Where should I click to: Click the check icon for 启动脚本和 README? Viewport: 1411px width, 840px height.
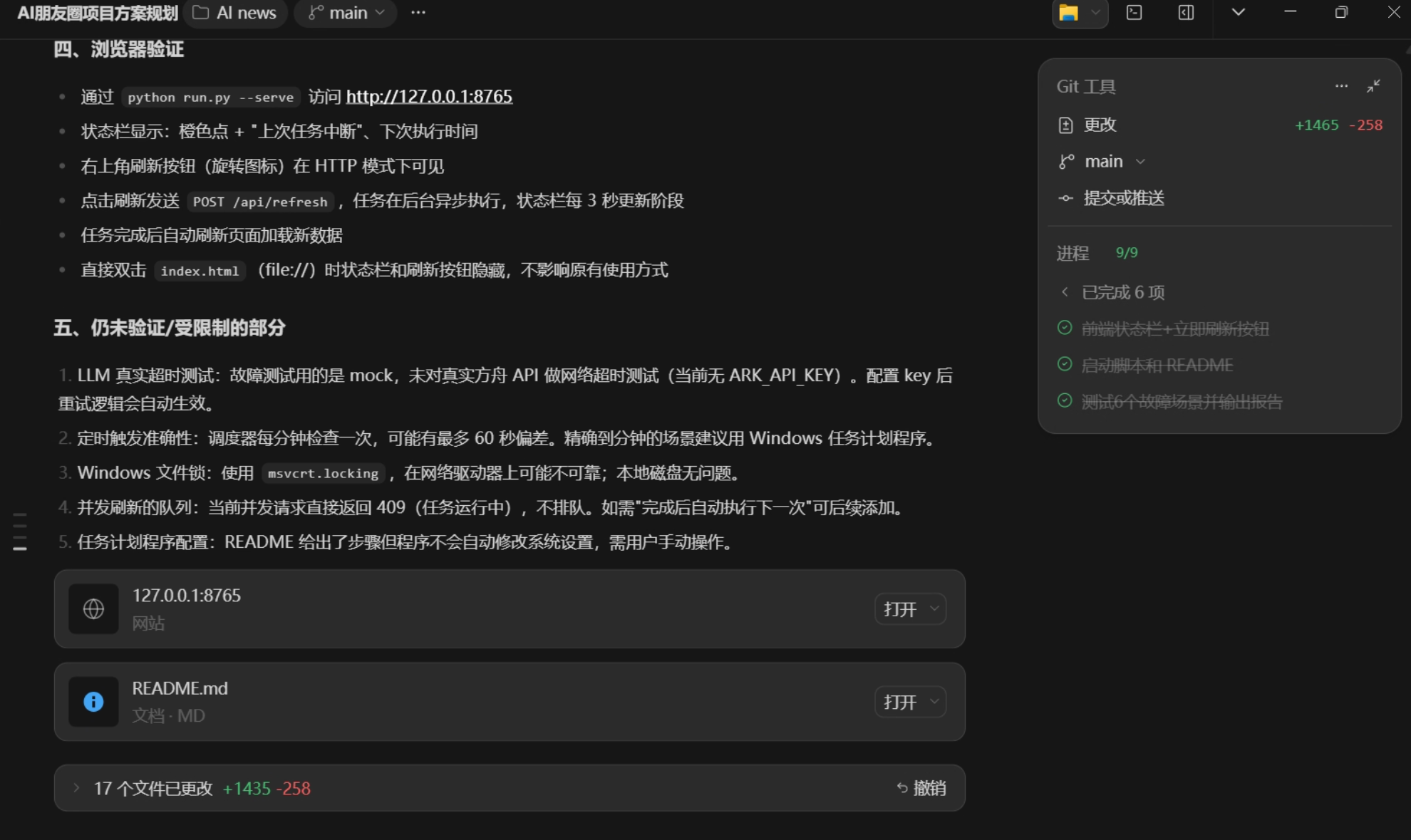tap(1065, 364)
